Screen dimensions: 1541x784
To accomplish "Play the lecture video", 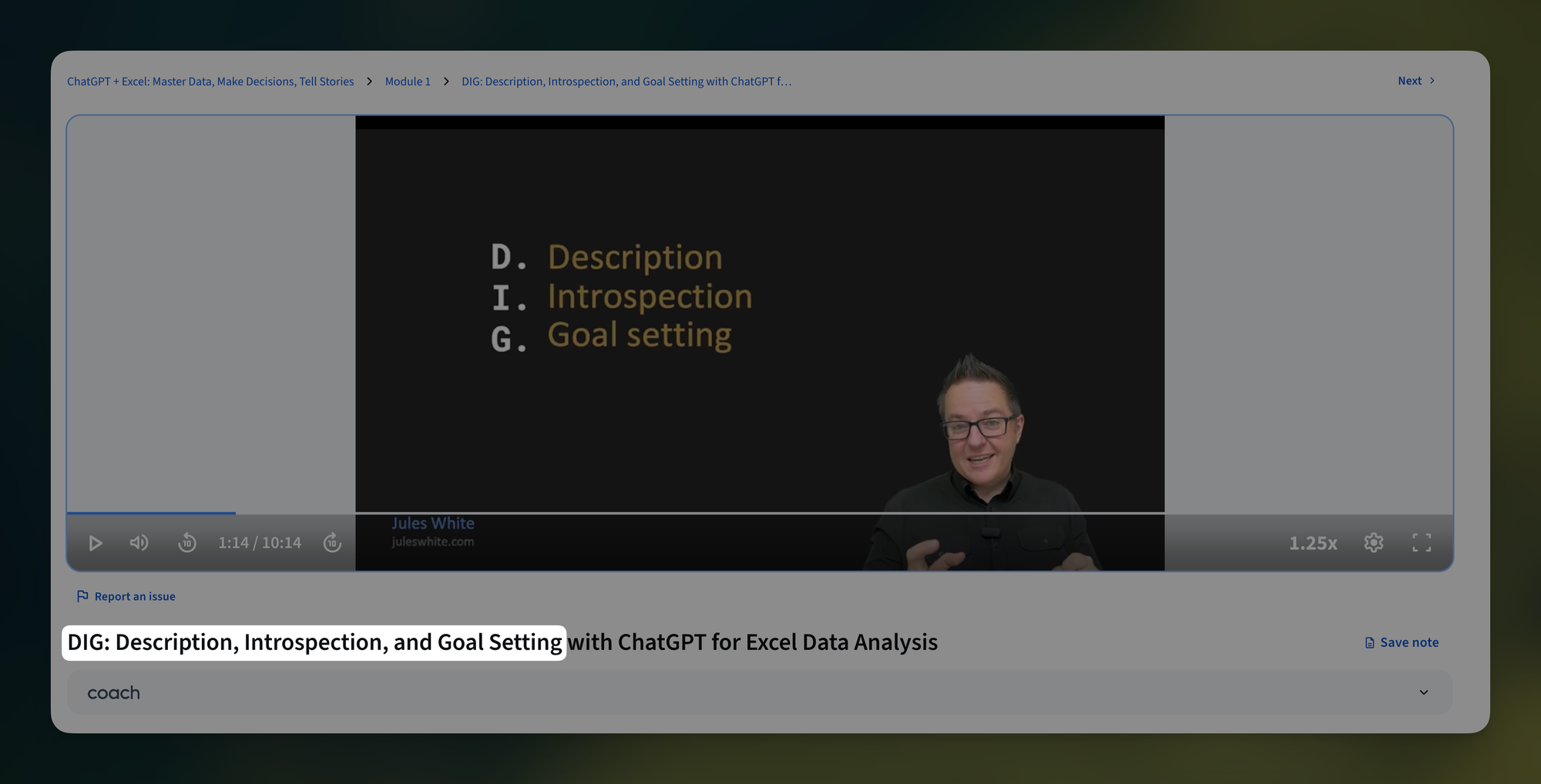I will tap(96, 543).
